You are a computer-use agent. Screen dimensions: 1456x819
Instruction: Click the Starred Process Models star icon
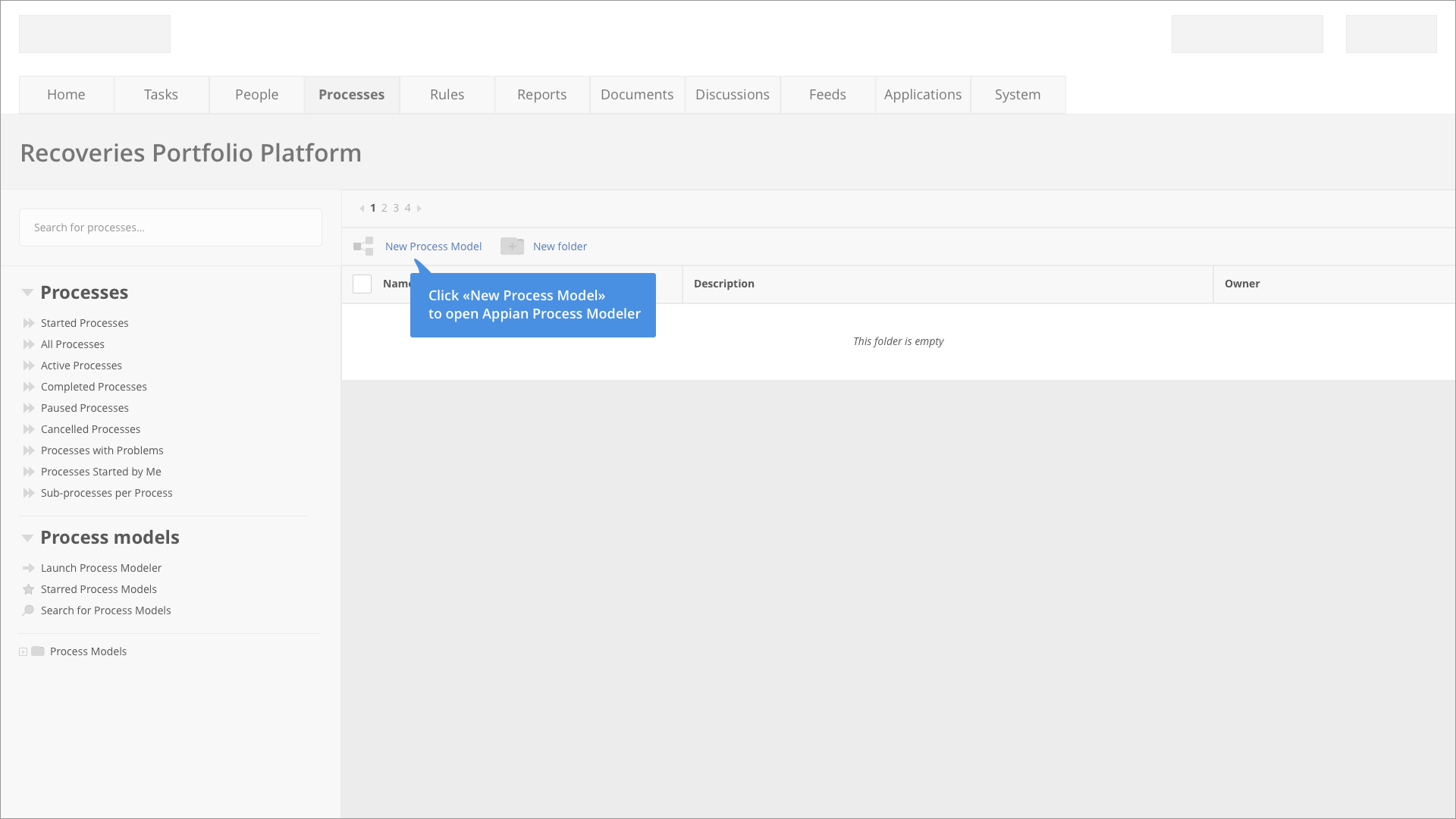(29, 589)
